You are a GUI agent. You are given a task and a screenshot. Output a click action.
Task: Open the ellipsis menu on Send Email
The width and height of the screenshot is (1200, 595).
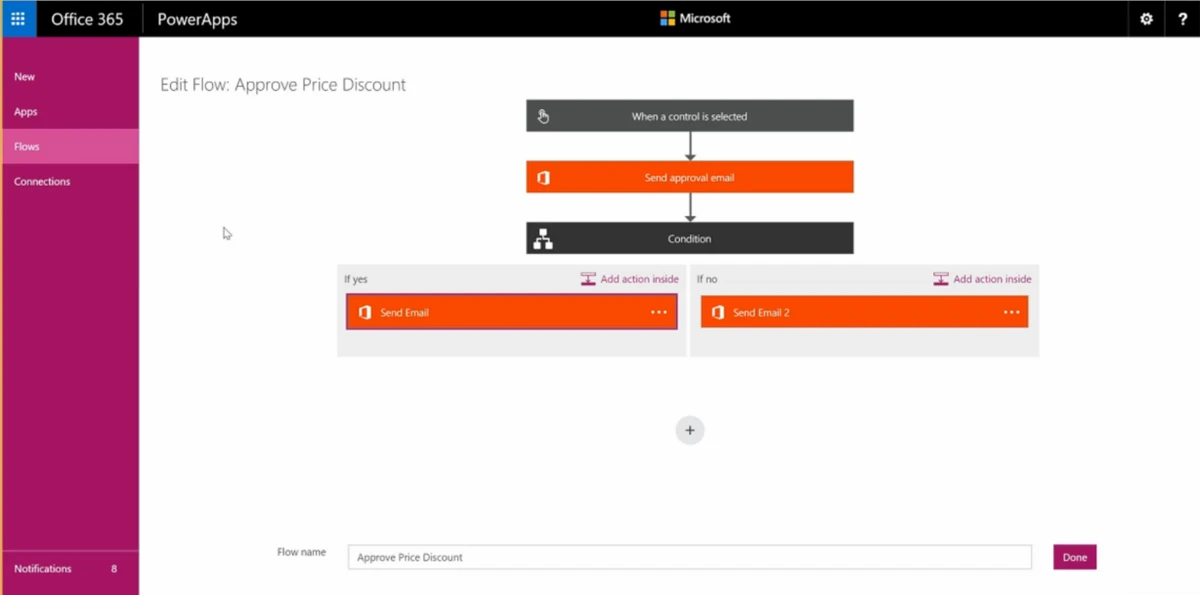coord(658,312)
